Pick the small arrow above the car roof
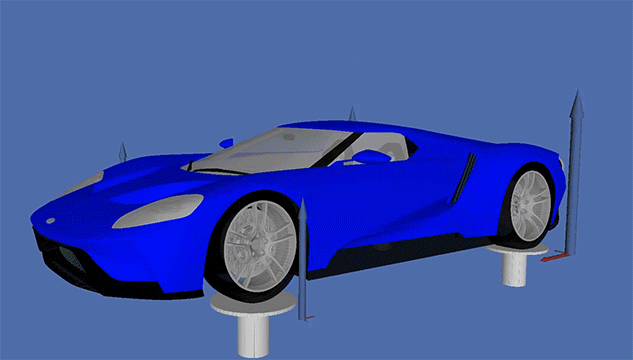Screen dimensions: 633x360 (352, 113)
